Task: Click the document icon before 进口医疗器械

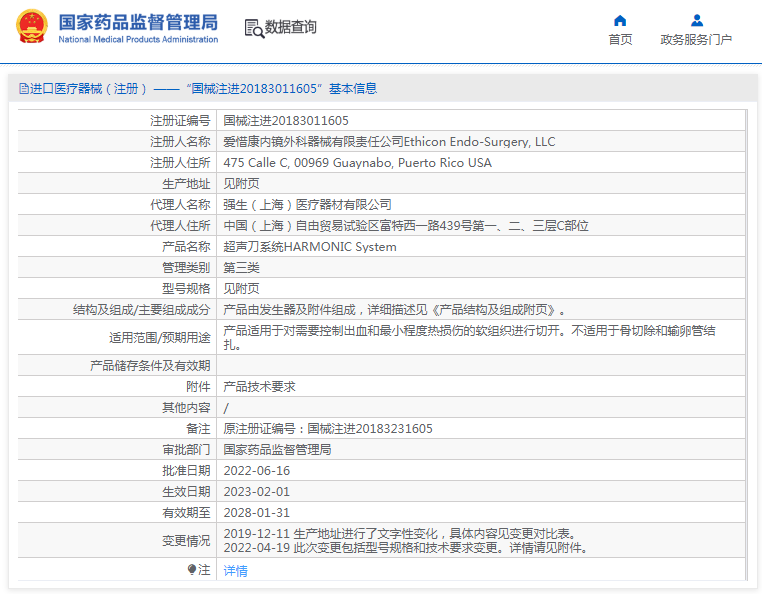Action: point(23,88)
